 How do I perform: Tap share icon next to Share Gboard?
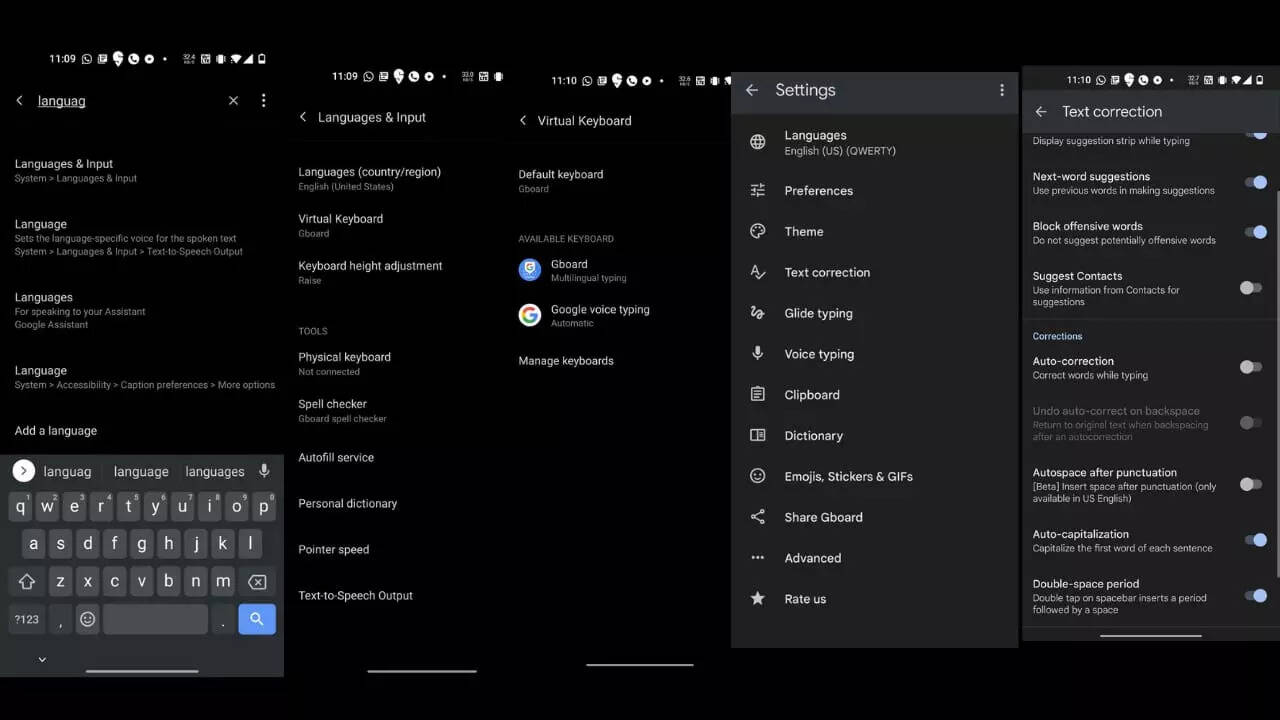pyautogui.click(x=758, y=517)
